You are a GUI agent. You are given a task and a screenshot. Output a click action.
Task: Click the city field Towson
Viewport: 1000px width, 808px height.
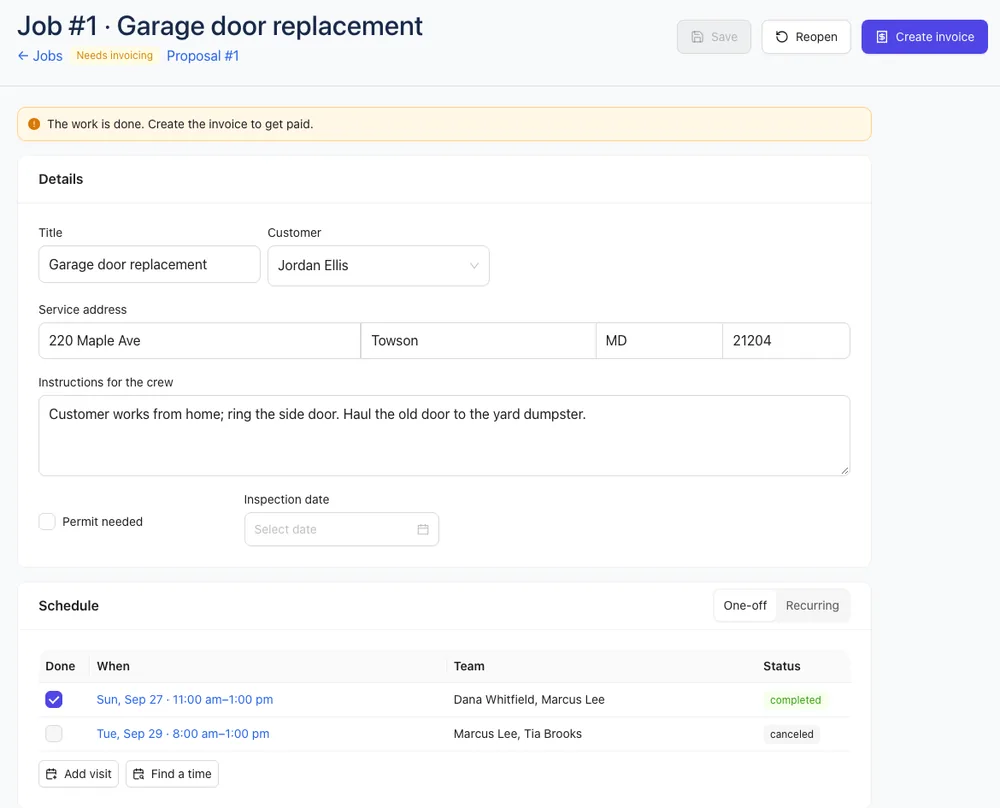(x=478, y=341)
